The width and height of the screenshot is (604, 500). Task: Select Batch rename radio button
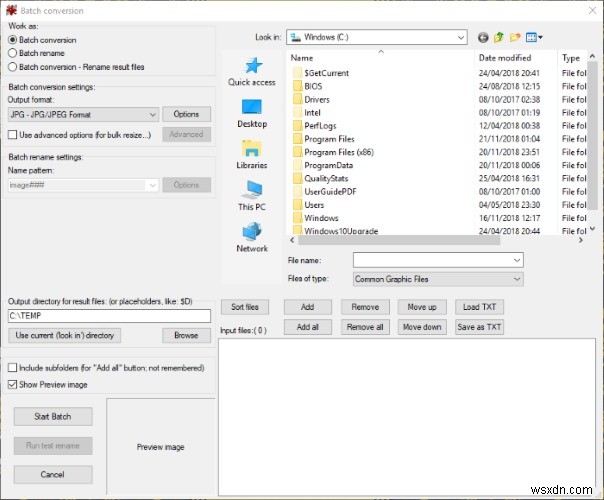12,53
